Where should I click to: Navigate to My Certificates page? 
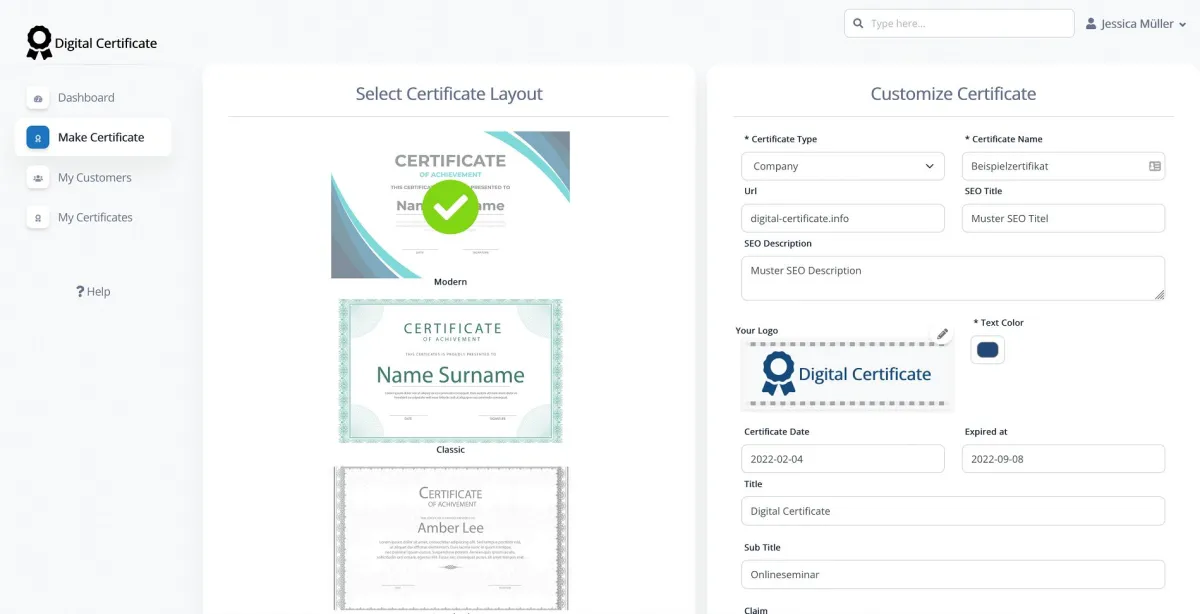[93, 217]
